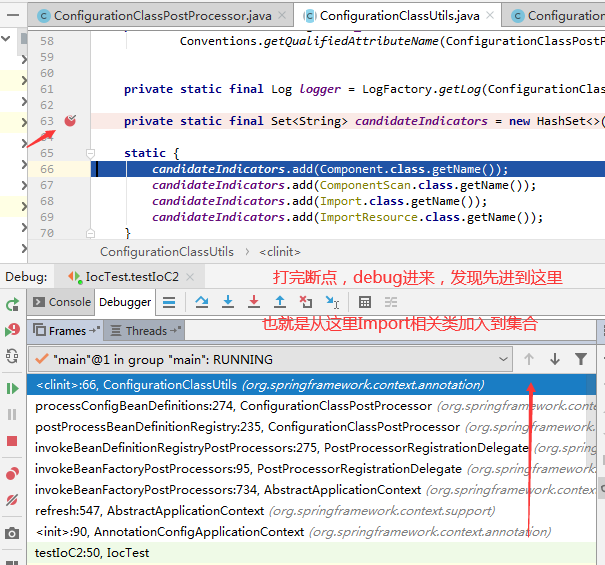Viewport: 605px width, 565px height.
Task: Click the candidateIndicators field name on line 63
Action: 421,121
